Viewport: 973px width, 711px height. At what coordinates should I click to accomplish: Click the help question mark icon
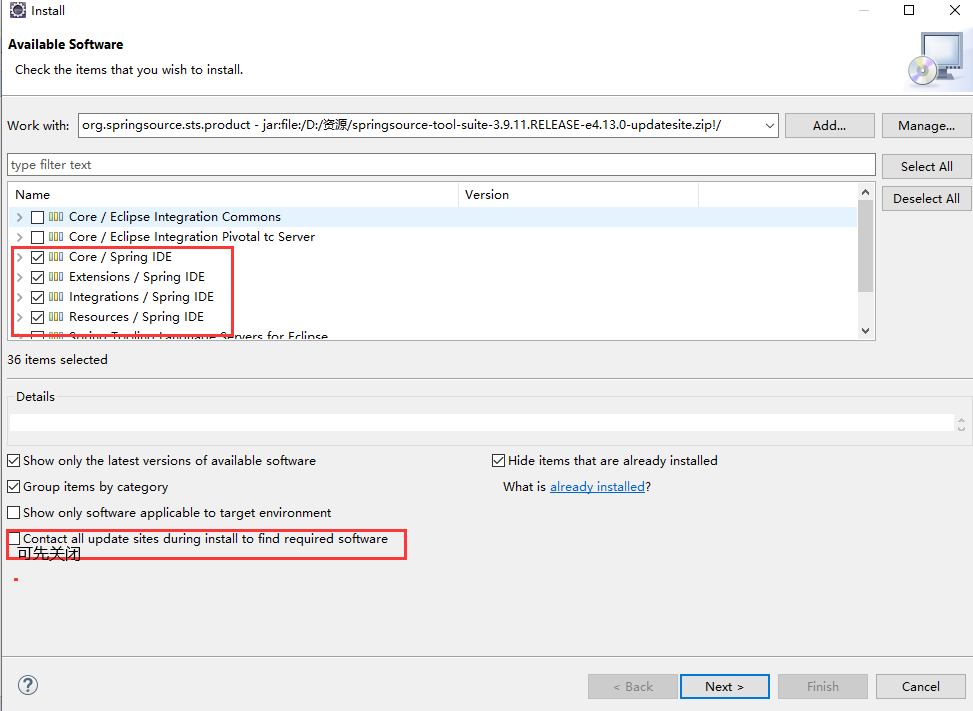pos(28,686)
